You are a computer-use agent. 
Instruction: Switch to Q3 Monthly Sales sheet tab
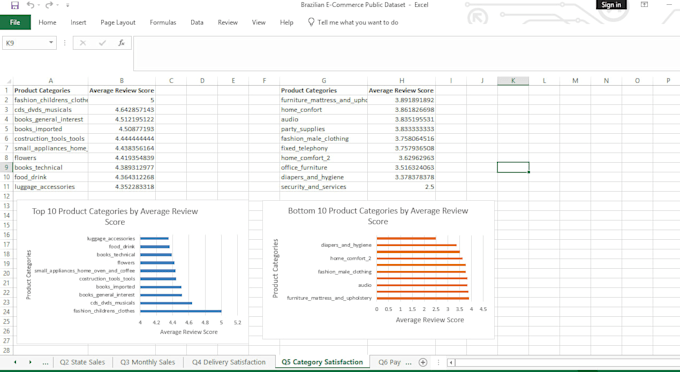[x=148, y=362]
